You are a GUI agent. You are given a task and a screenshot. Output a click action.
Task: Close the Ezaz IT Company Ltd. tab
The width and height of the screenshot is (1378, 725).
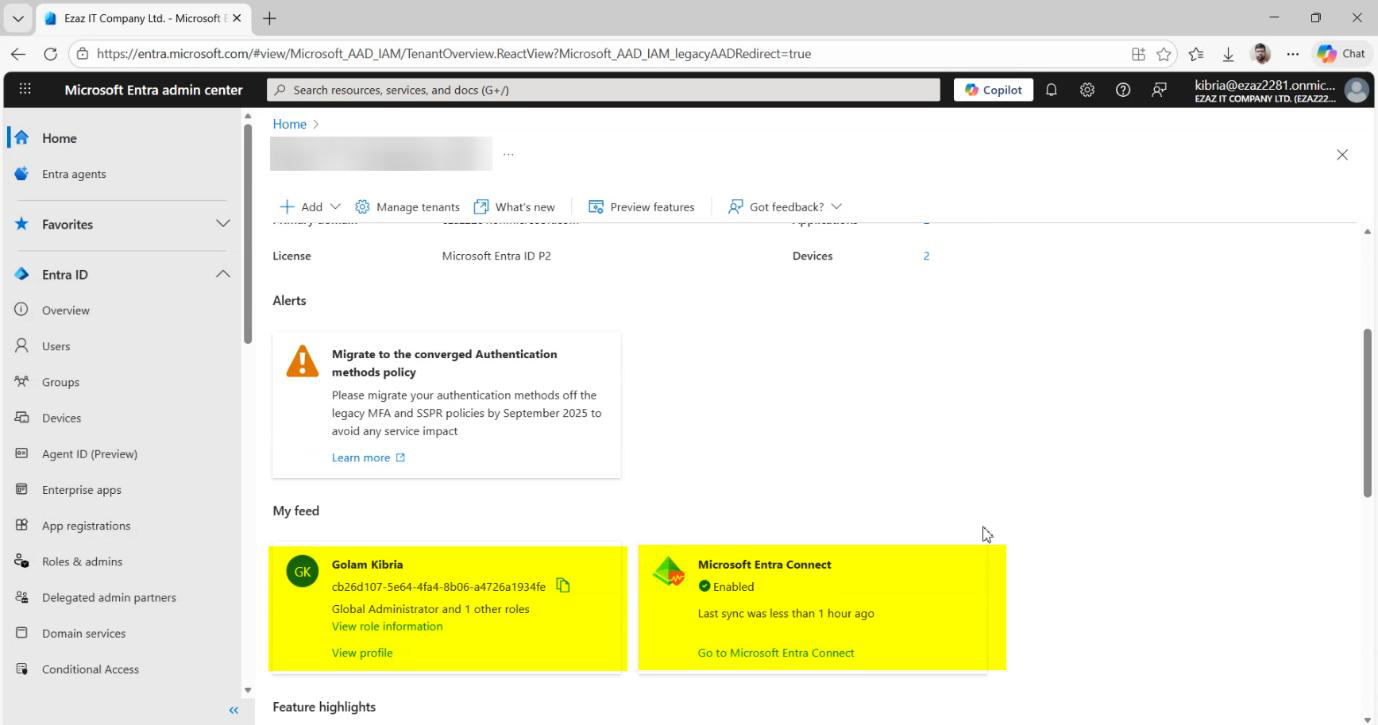point(237,19)
